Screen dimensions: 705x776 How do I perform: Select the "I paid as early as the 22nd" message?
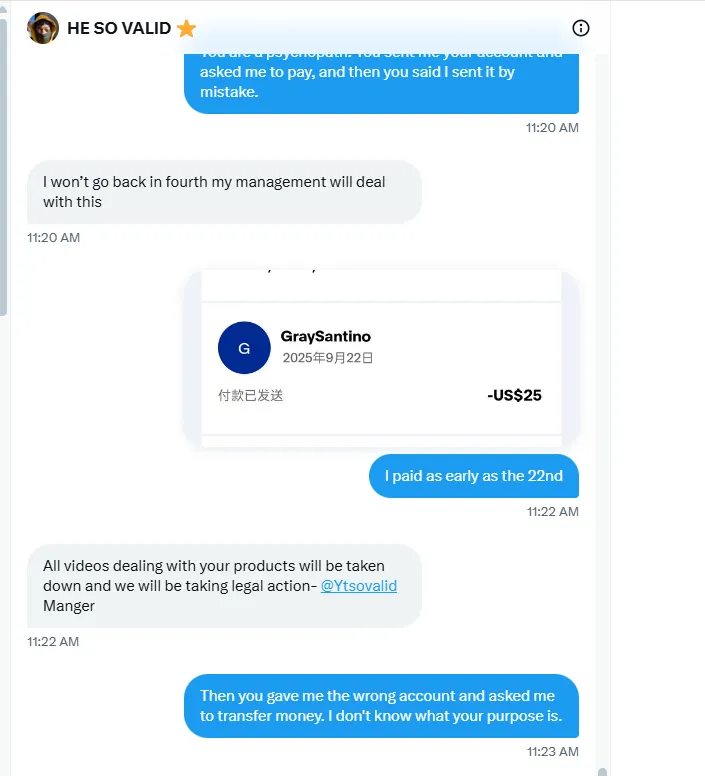[x=473, y=476]
